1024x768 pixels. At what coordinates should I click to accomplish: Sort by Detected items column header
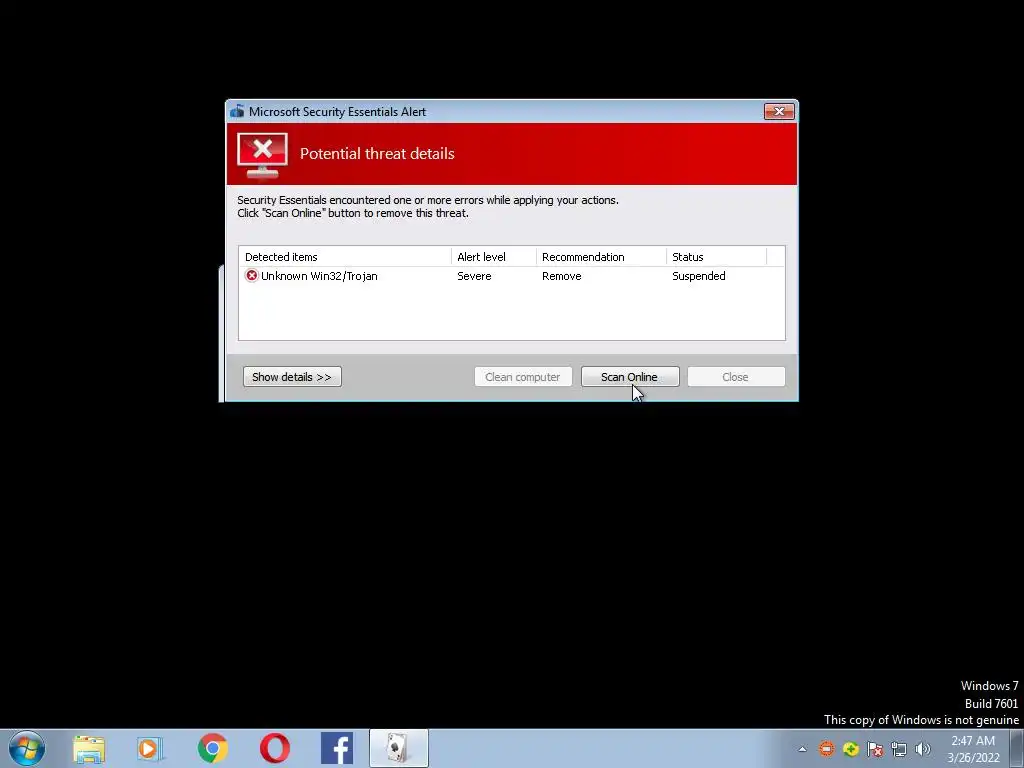[345, 257]
